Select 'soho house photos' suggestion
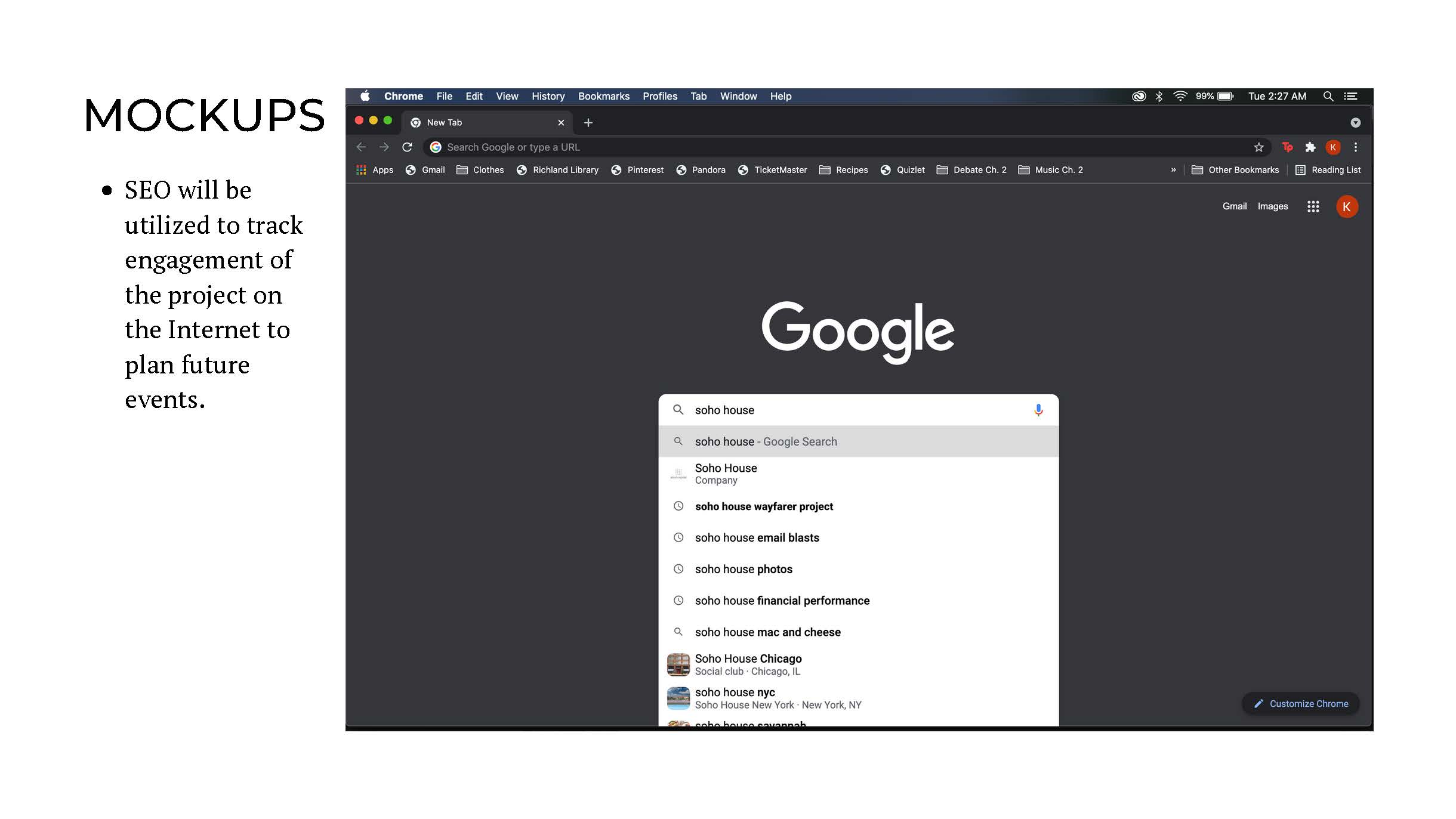This screenshot has height=819, width=1456. coord(858,570)
